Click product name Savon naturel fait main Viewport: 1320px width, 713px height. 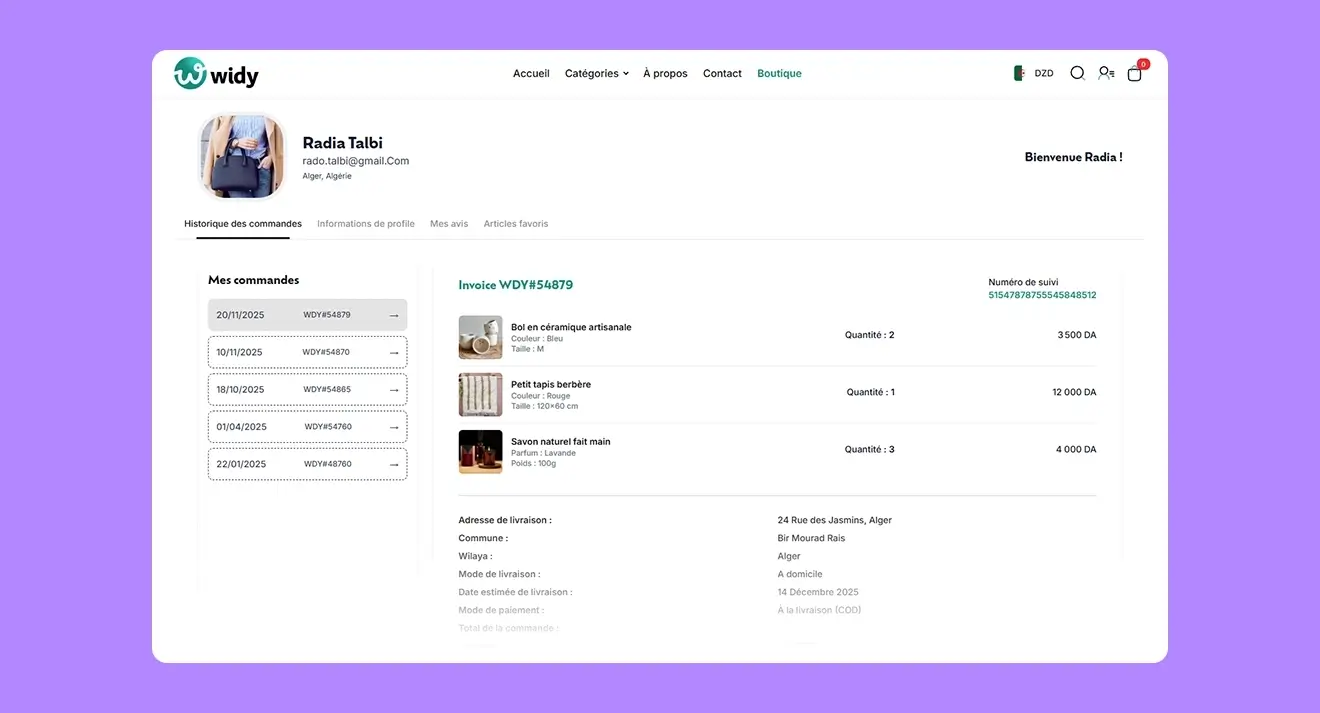[561, 441]
